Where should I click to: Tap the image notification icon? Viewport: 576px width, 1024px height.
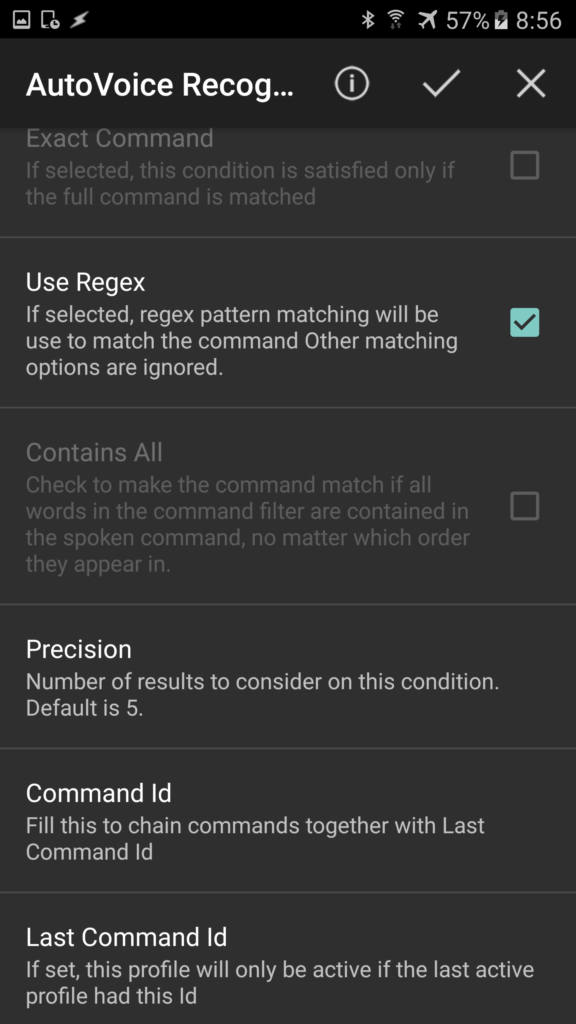coord(22,20)
